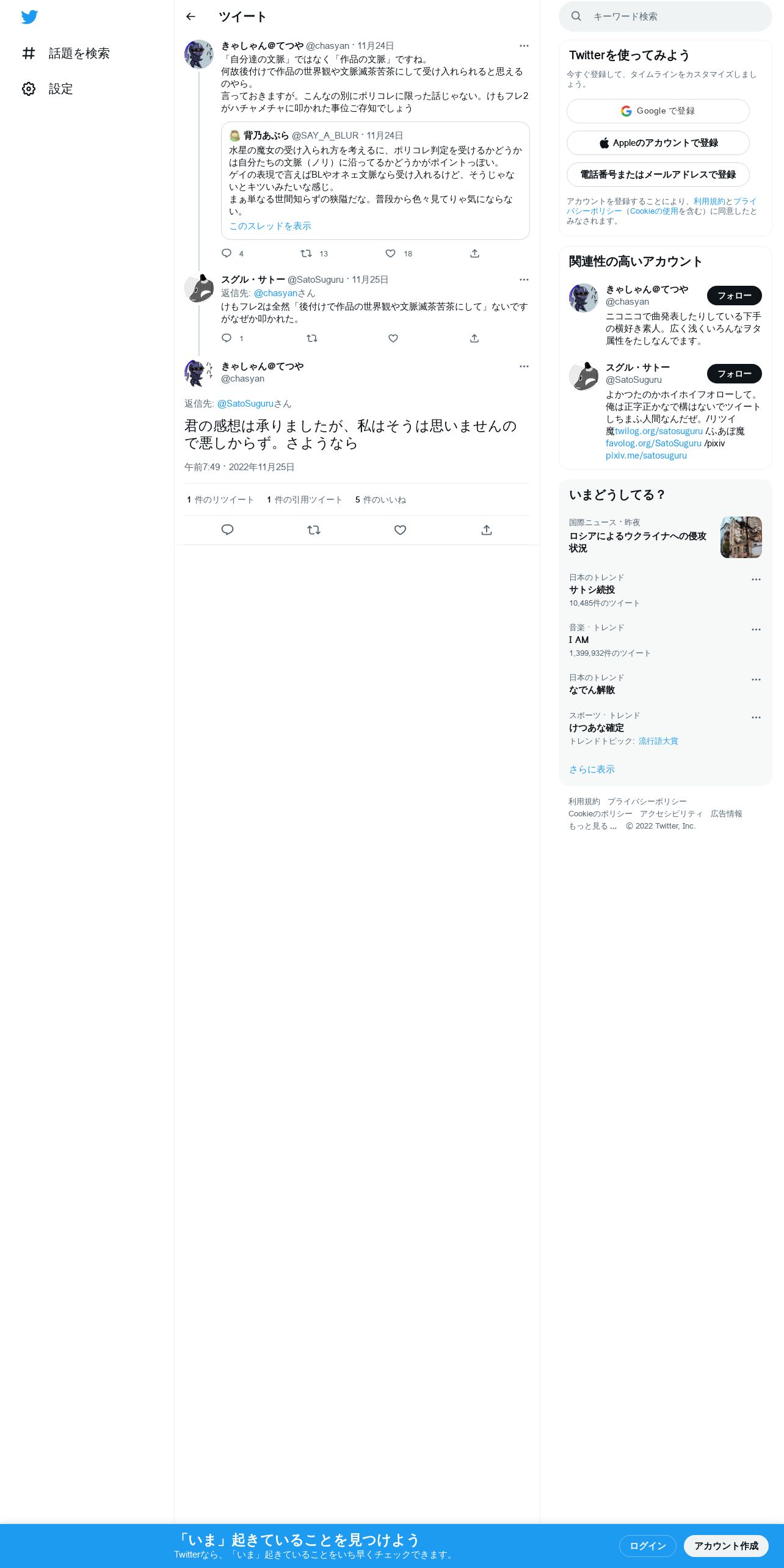
Task: Retweet the main tweet
Action: tap(314, 530)
